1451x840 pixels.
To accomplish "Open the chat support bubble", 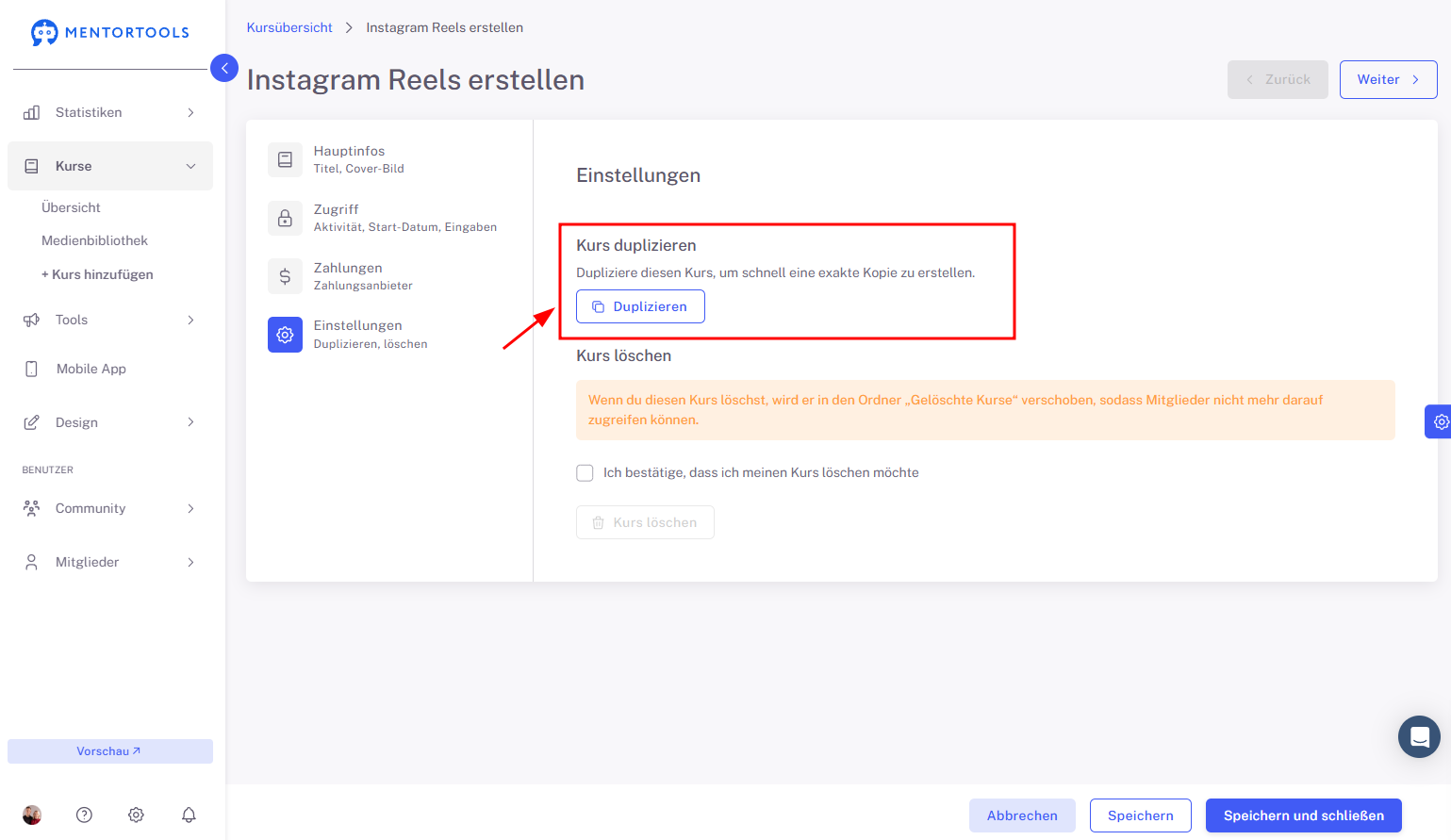I will coord(1419,737).
